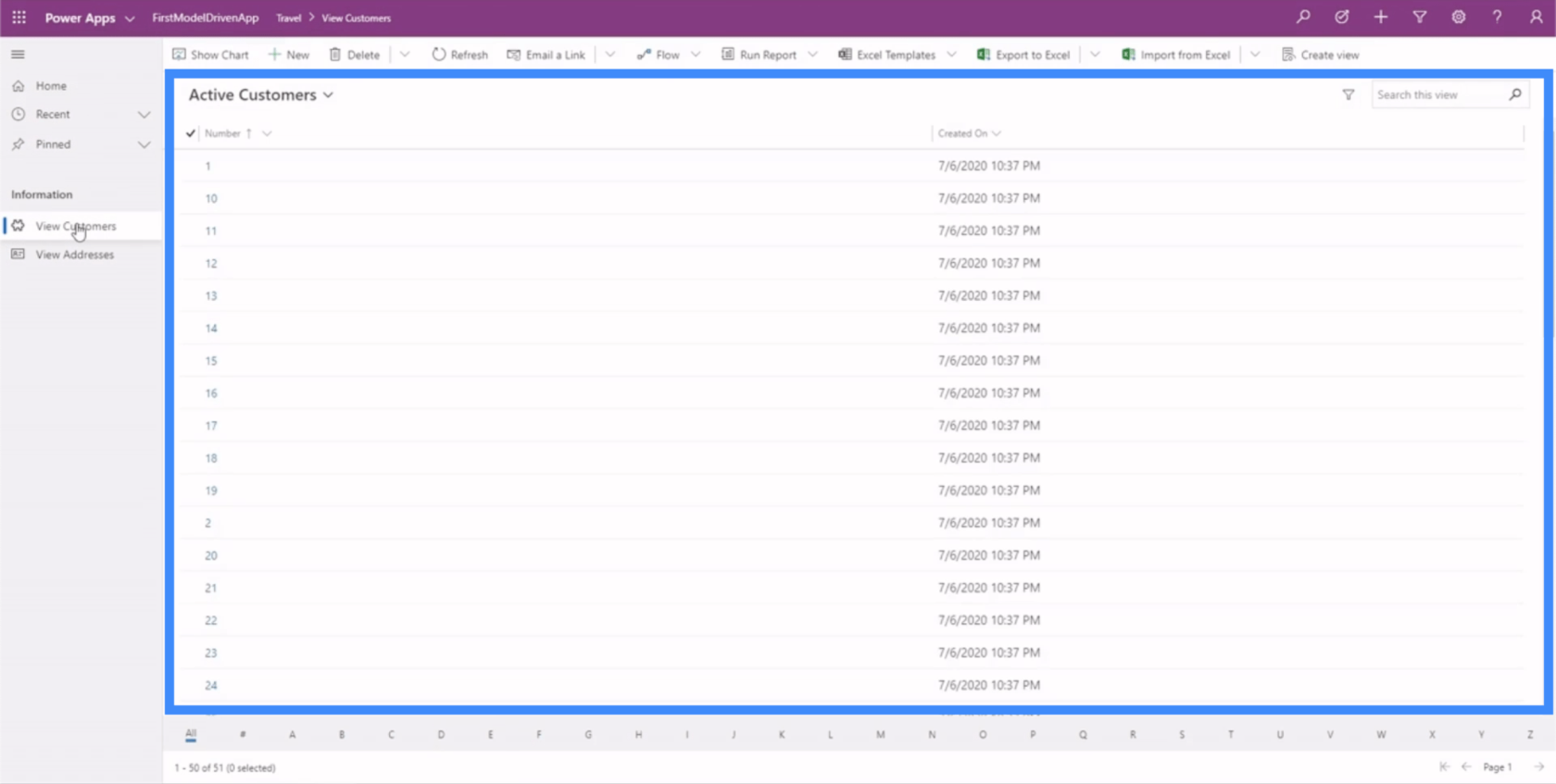
Task: Open the task flow assistant icon
Action: point(1341,17)
